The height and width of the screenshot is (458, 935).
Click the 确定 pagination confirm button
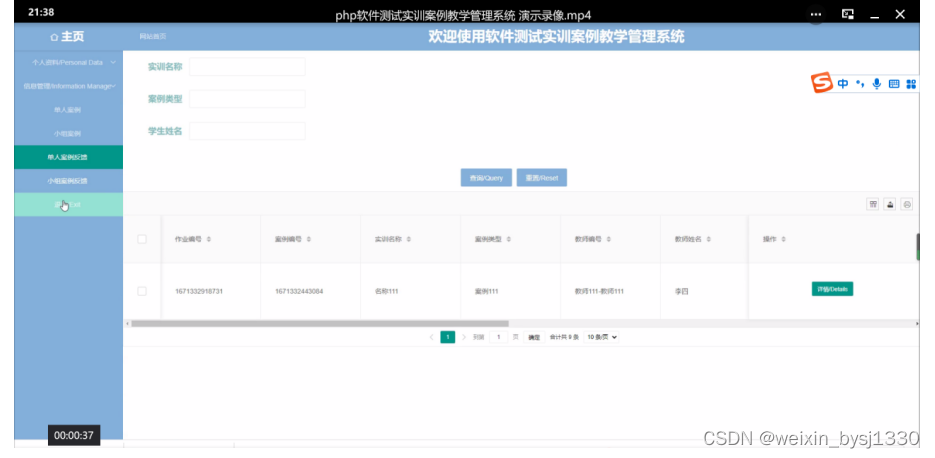coord(534,337)
